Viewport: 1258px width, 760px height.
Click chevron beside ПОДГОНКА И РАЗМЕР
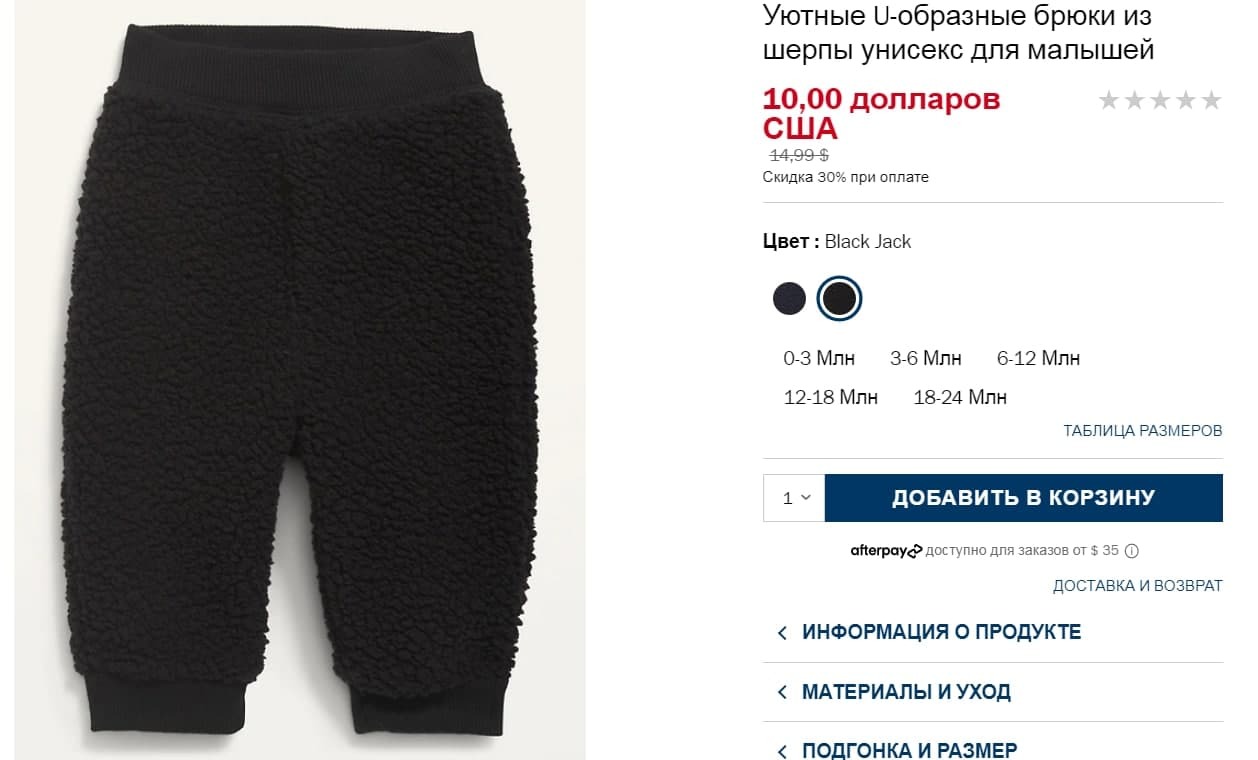point(782,750)
